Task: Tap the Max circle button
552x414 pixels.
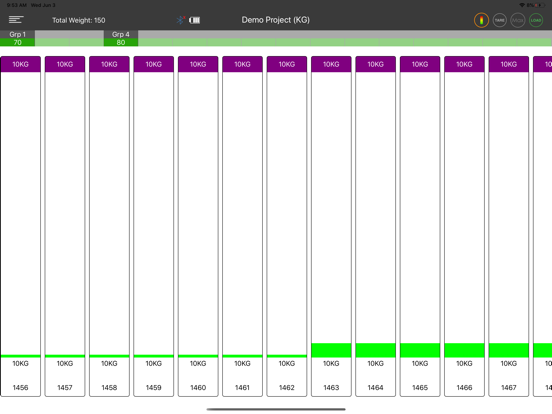Action: click(x=518, y=20)
